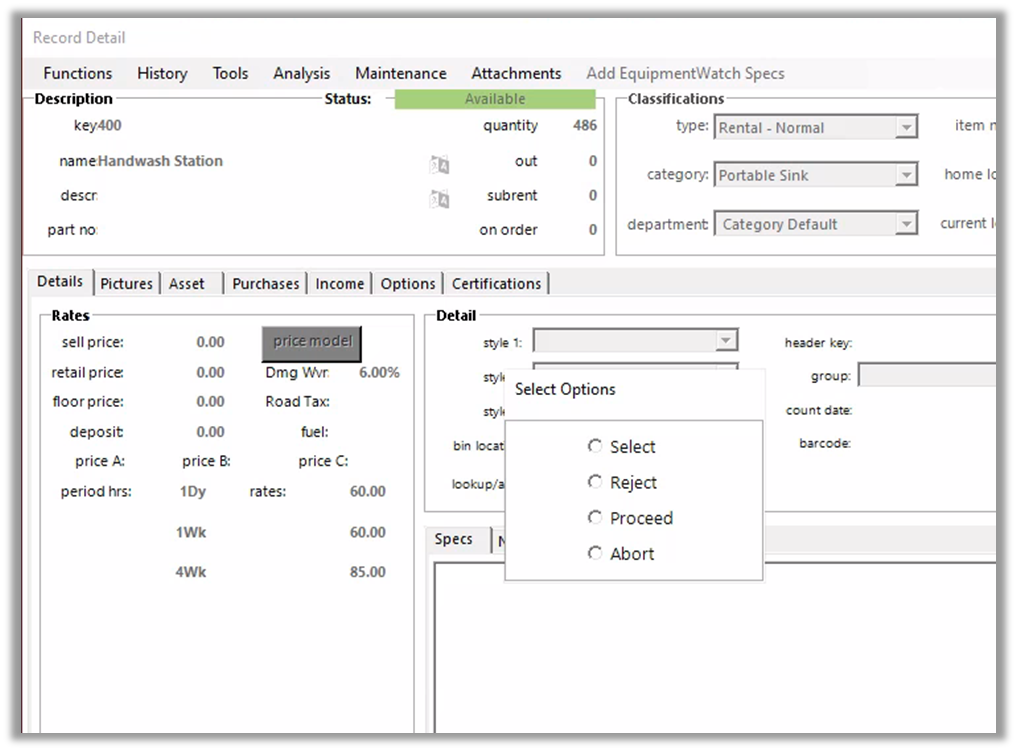Open the History menu
The image size is (1017, 751).
point(162,73)
